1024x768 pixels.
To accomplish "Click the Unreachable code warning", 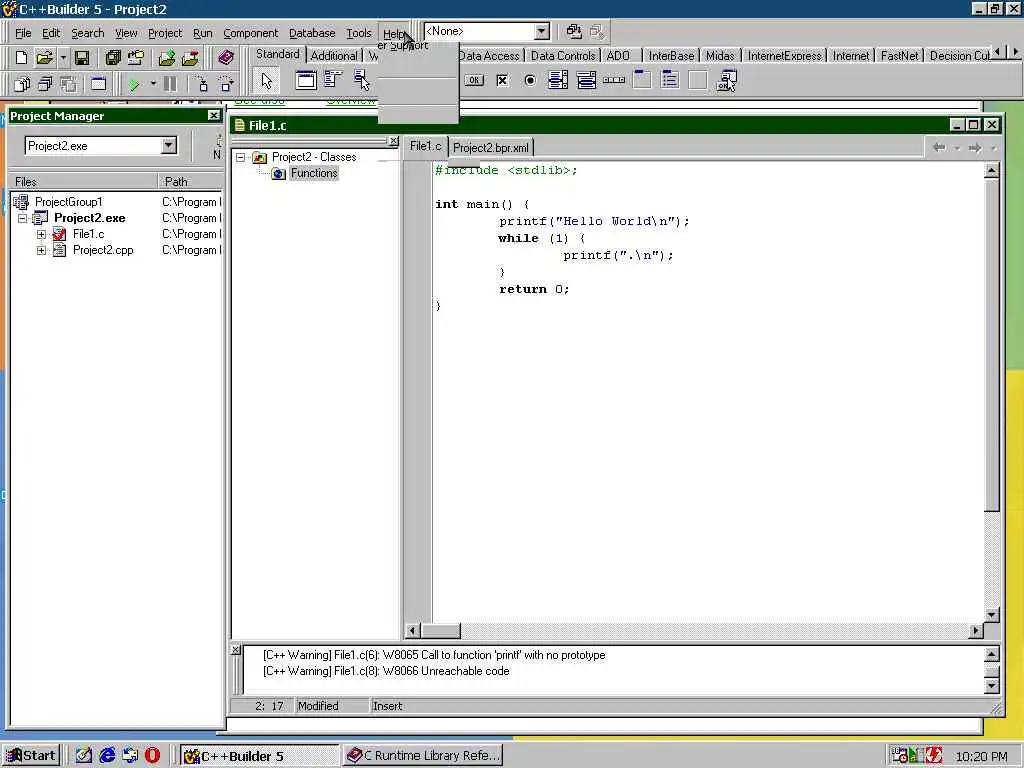I will (386, 671).
